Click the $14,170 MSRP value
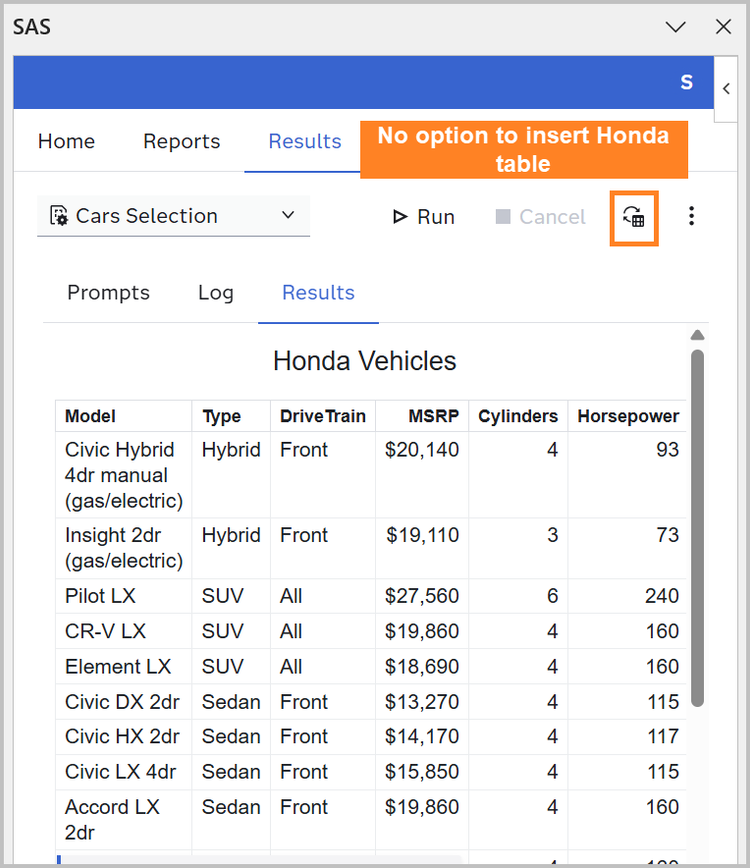Screen dimensions: 750x868 [422, 737]
